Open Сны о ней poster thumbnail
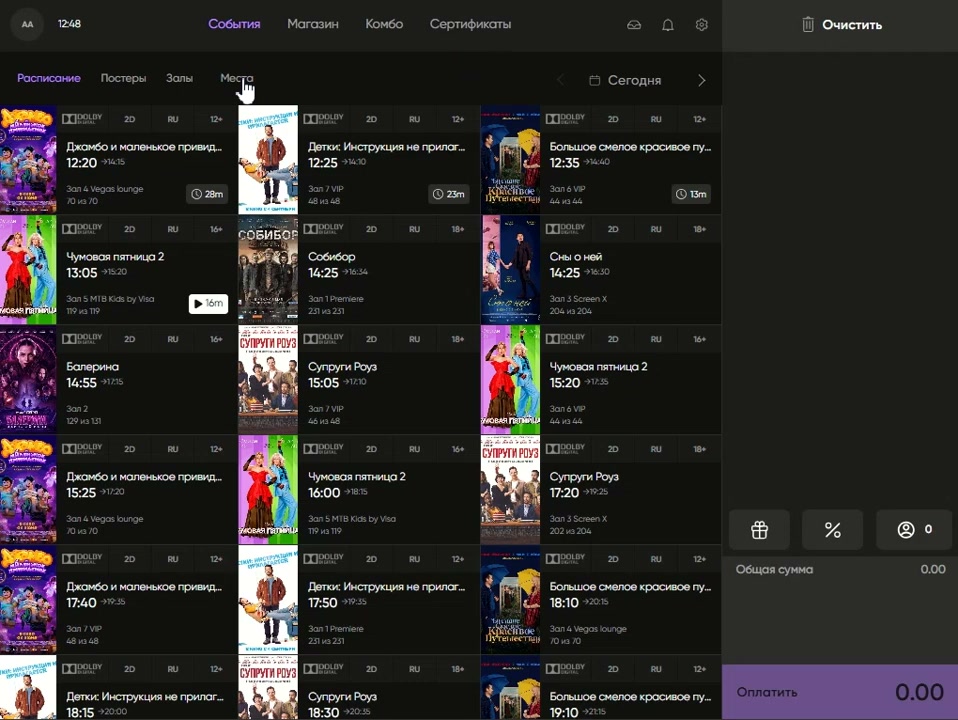 tap(511, 270)
